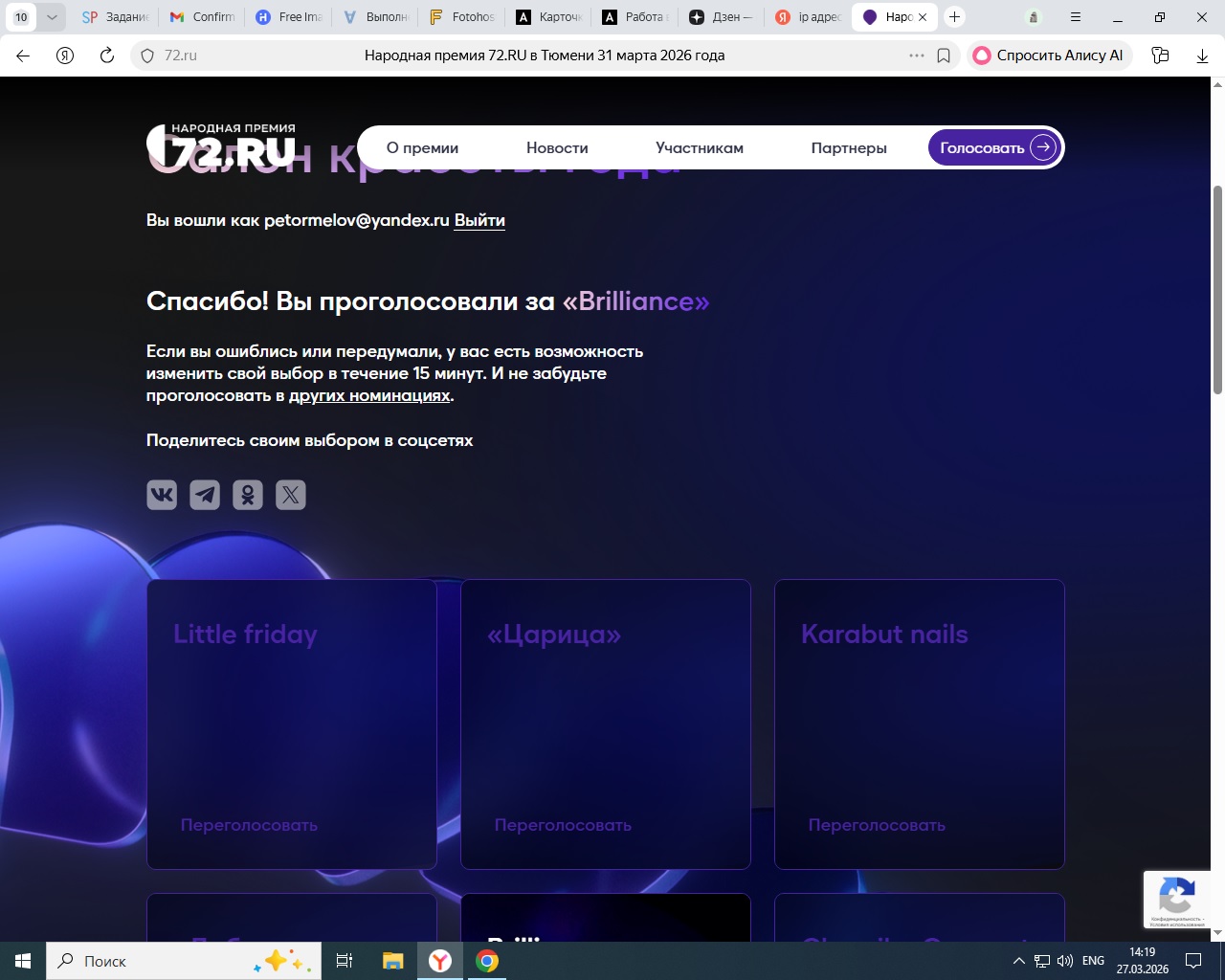Switch to the ip адрес tab

tap(809, 17)
